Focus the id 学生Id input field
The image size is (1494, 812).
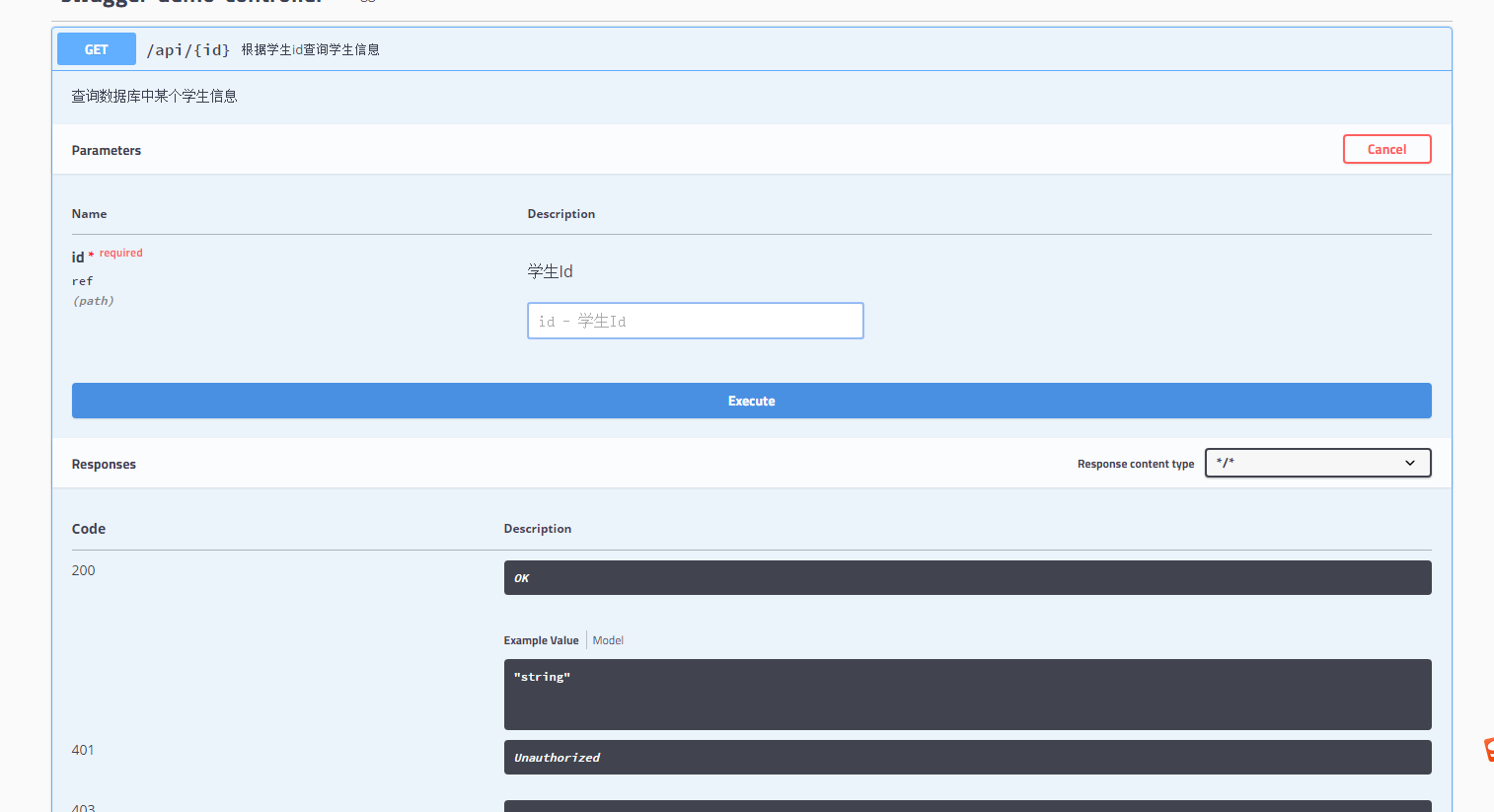coord(696,321)
